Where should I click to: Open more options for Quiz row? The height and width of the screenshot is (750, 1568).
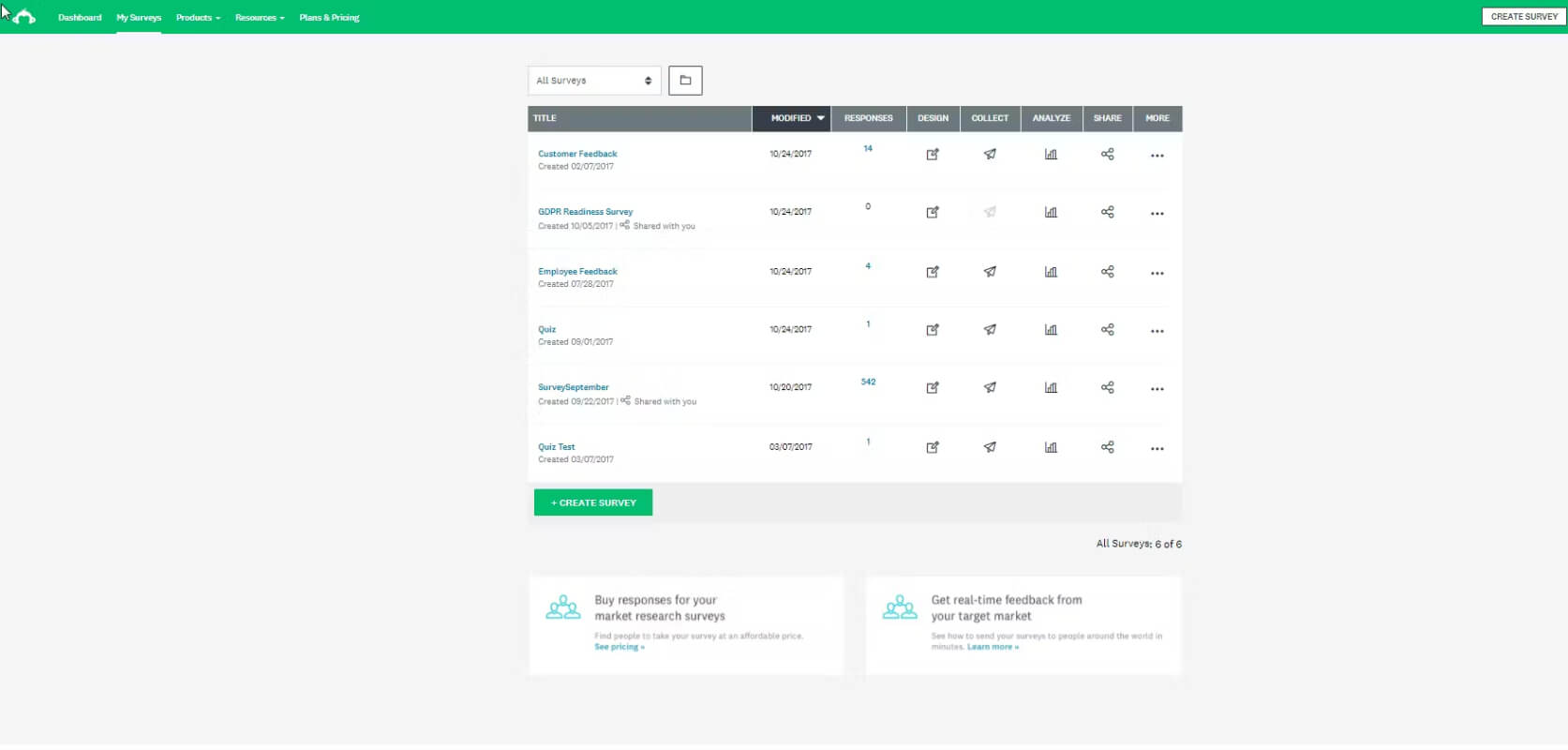[1157, 331]
